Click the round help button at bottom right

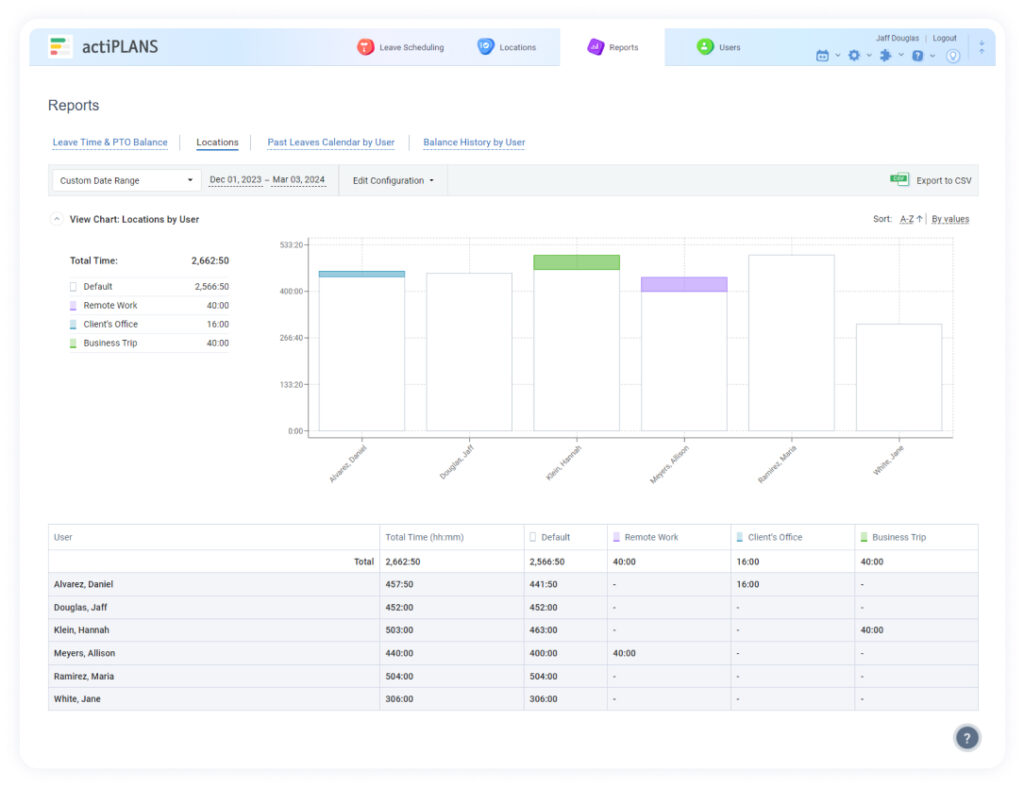coord(966,738)
